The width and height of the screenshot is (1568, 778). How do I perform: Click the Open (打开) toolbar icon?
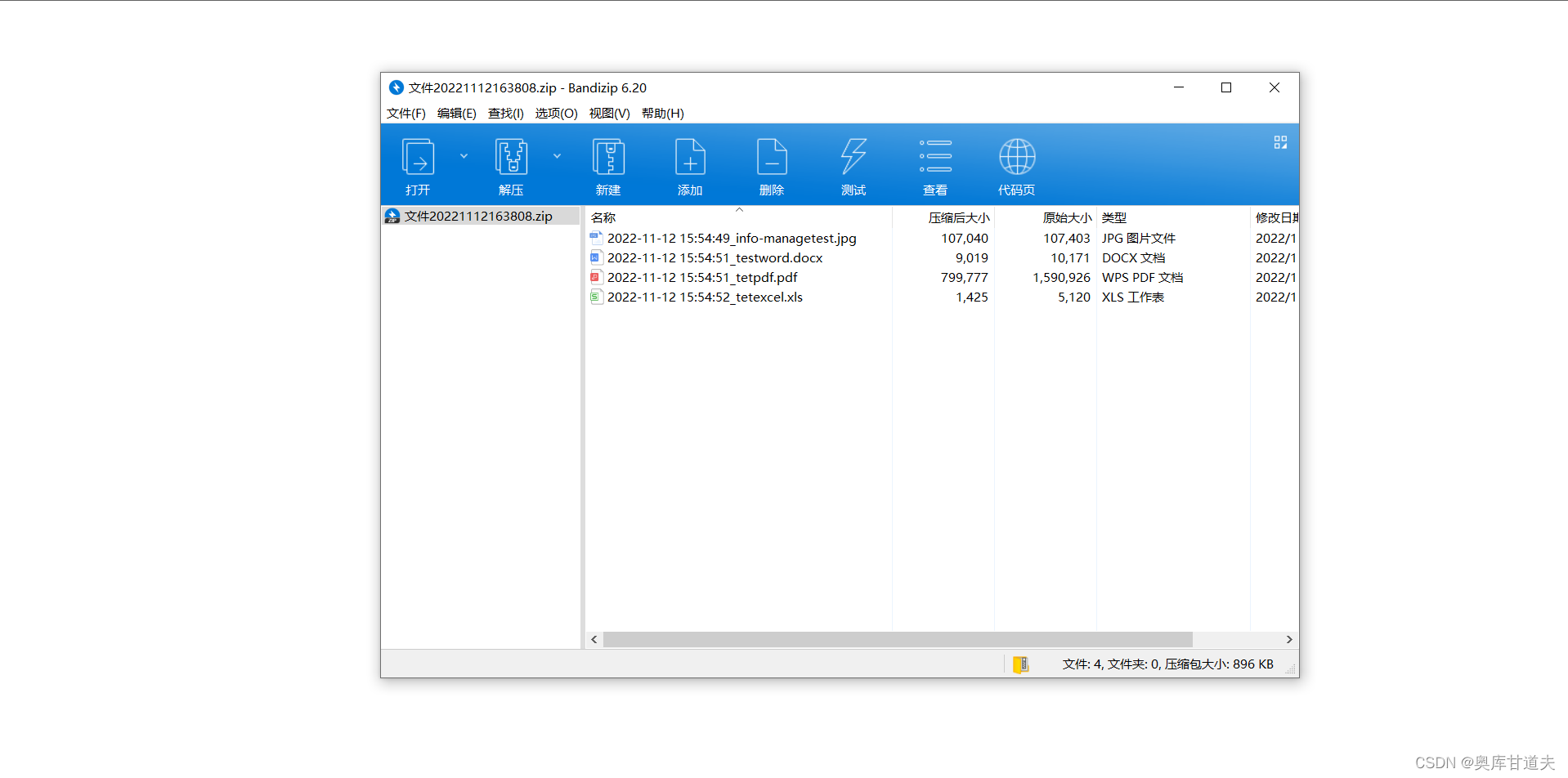pyautogui.click(x=418, y=157)
